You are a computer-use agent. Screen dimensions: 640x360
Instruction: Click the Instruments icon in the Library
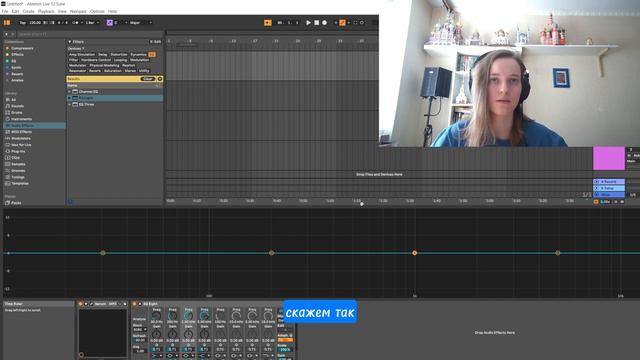tap(7, 119)
